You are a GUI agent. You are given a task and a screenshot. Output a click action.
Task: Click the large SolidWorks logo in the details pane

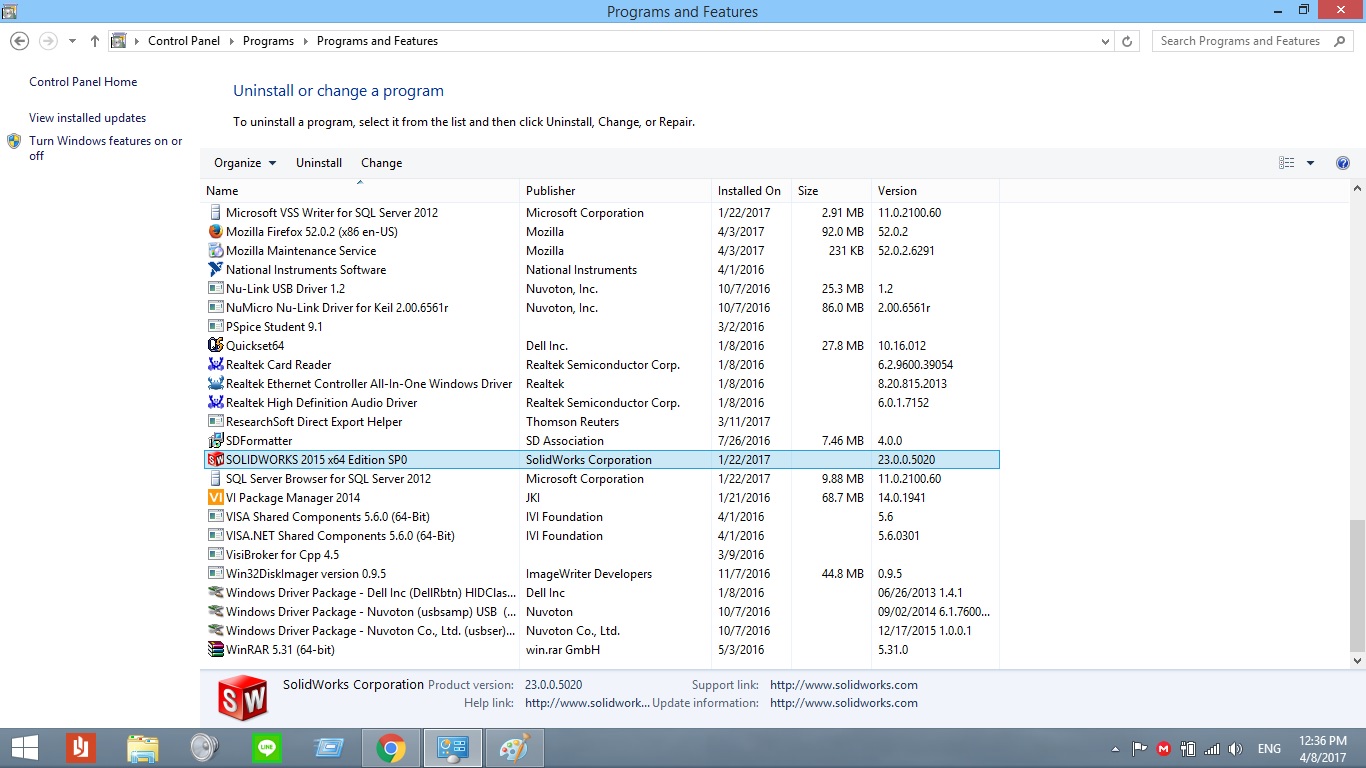243,696
